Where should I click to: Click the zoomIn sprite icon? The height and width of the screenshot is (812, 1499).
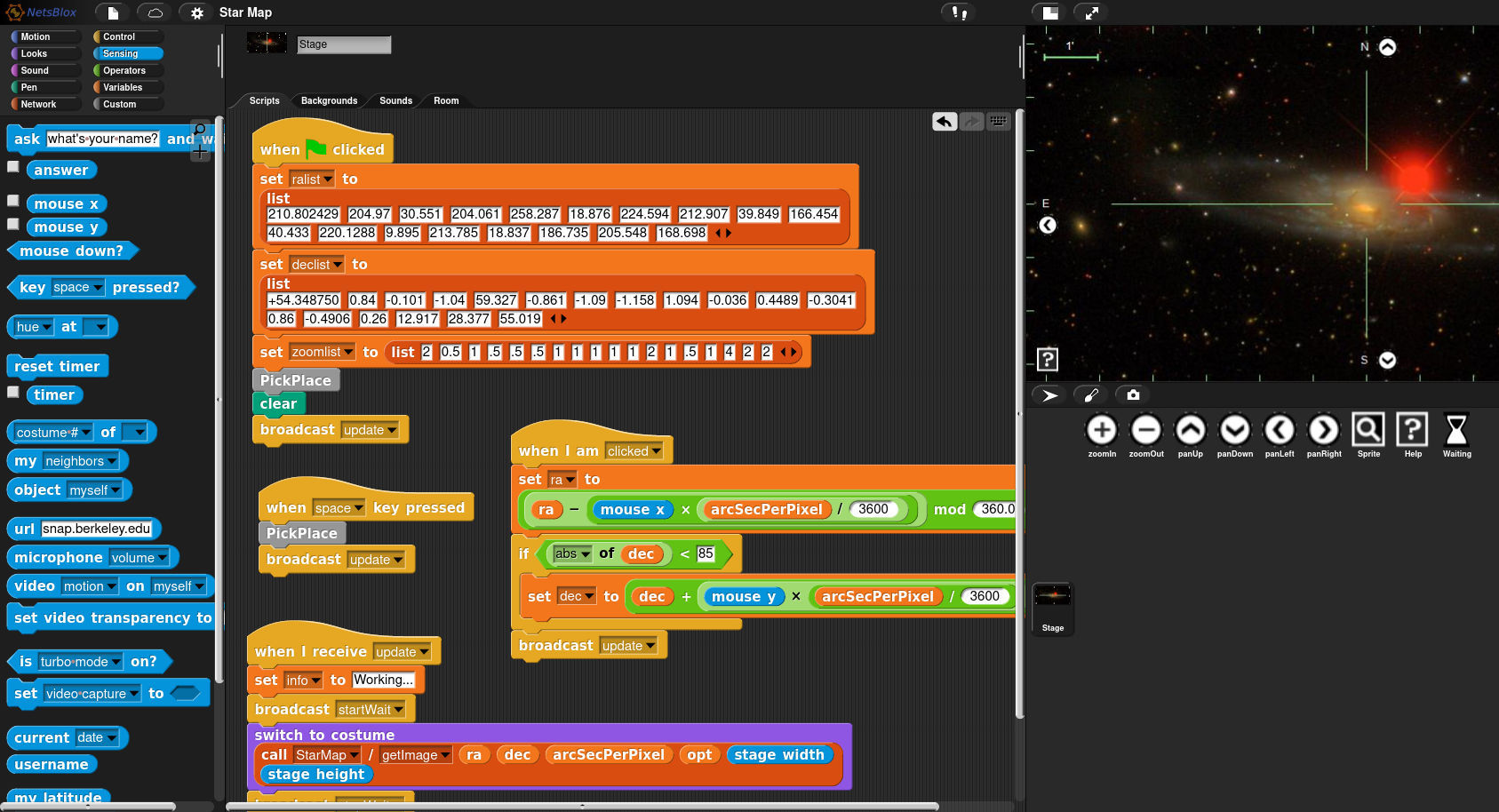tap(1102, 435)
